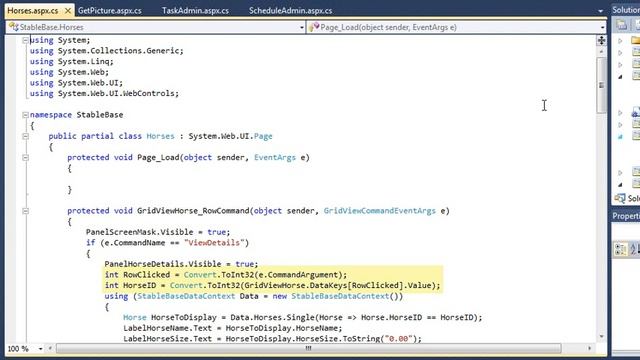Click the class icon beside StableBase.Horses

13,27
